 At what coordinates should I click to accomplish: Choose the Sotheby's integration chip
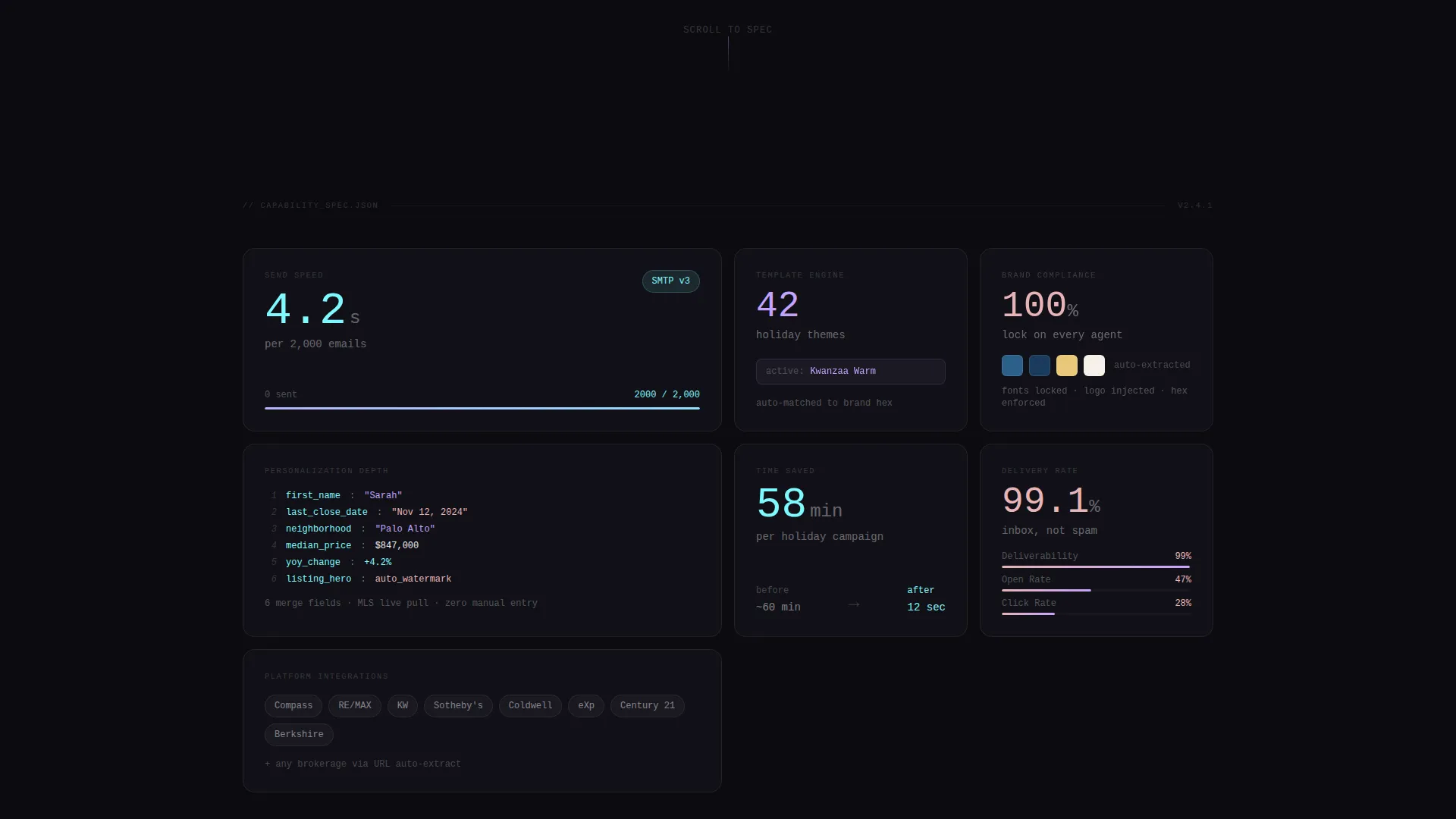[458, 706]
